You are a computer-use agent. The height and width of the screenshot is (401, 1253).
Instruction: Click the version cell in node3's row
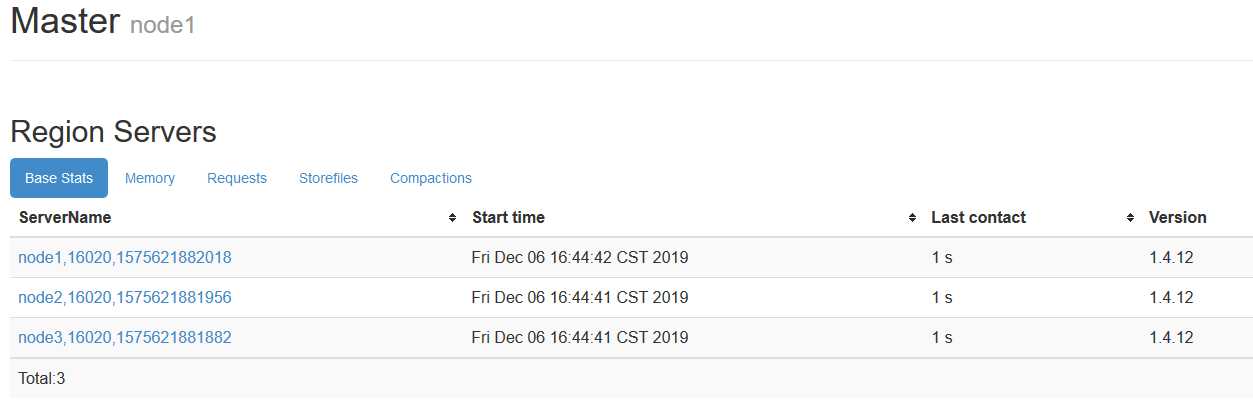tap(1171, 338)
